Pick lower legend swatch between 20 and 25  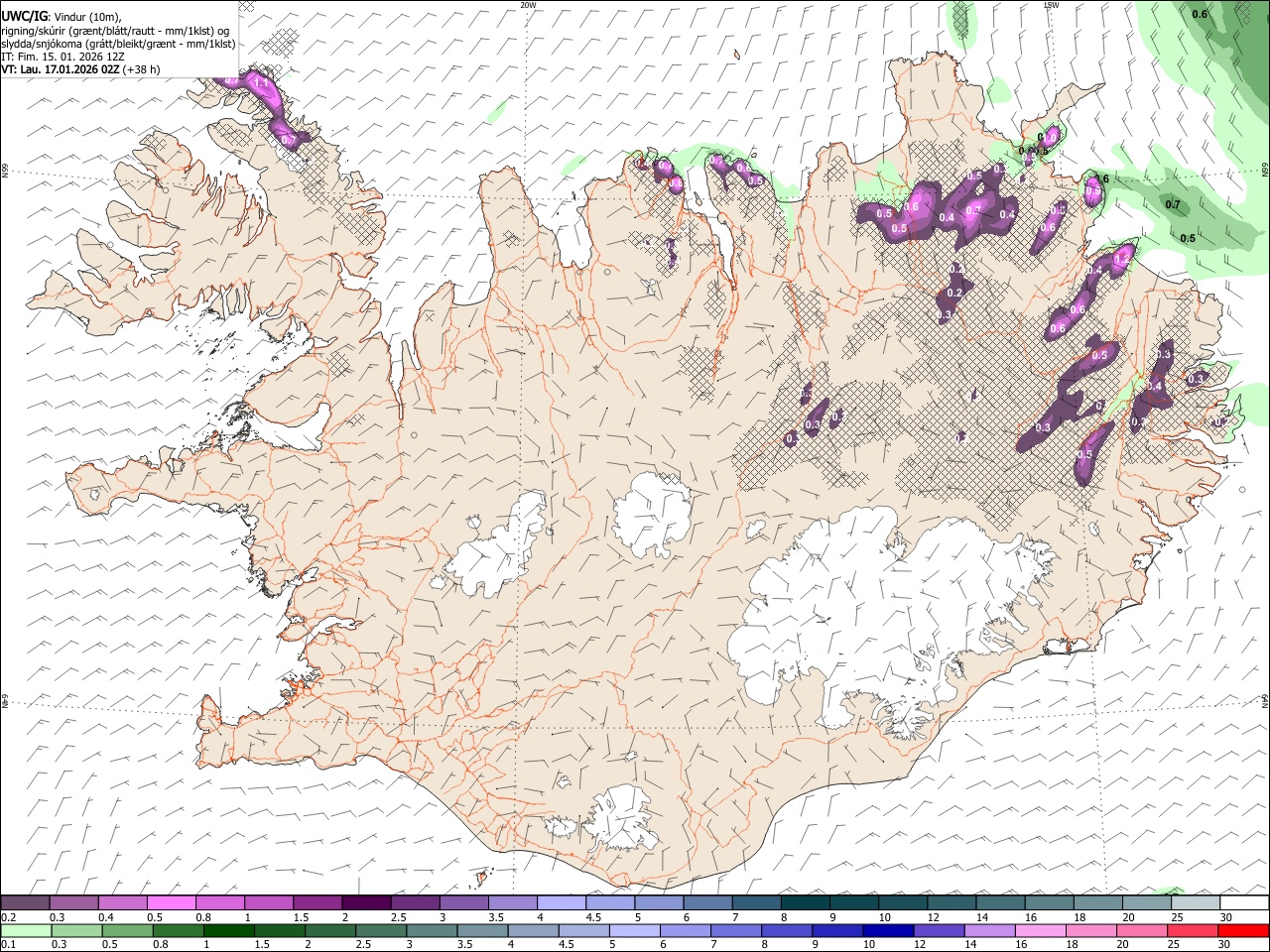[x=1141, y=931]
